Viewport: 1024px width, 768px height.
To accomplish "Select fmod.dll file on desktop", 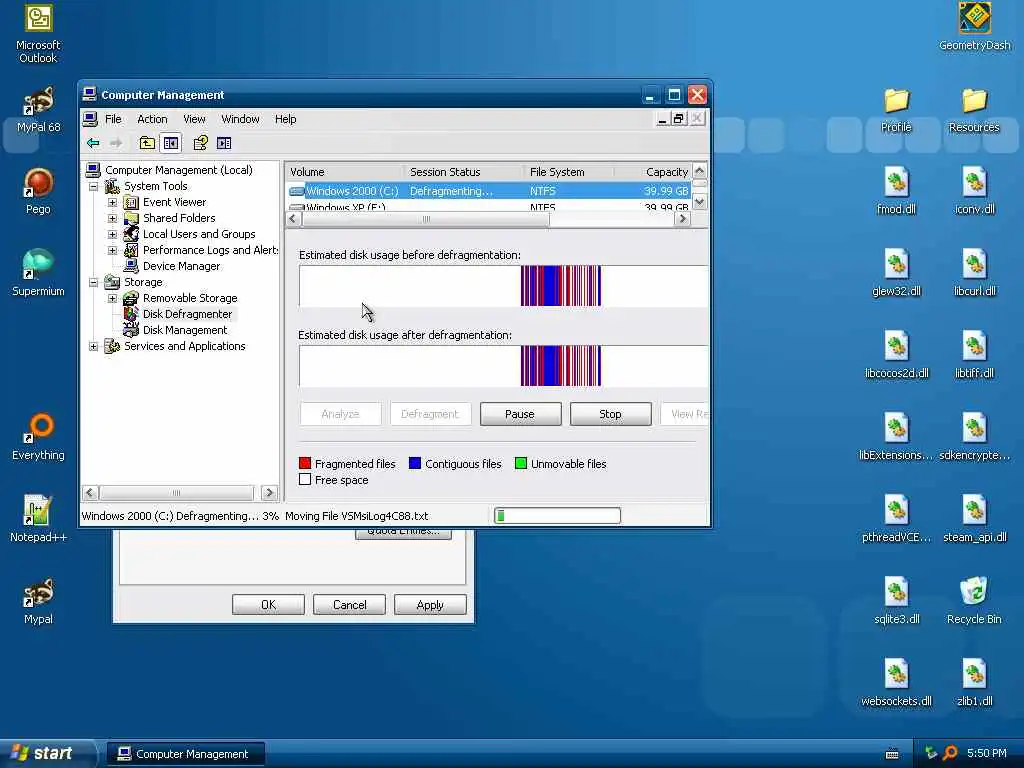I will click(x=897, y=191).
